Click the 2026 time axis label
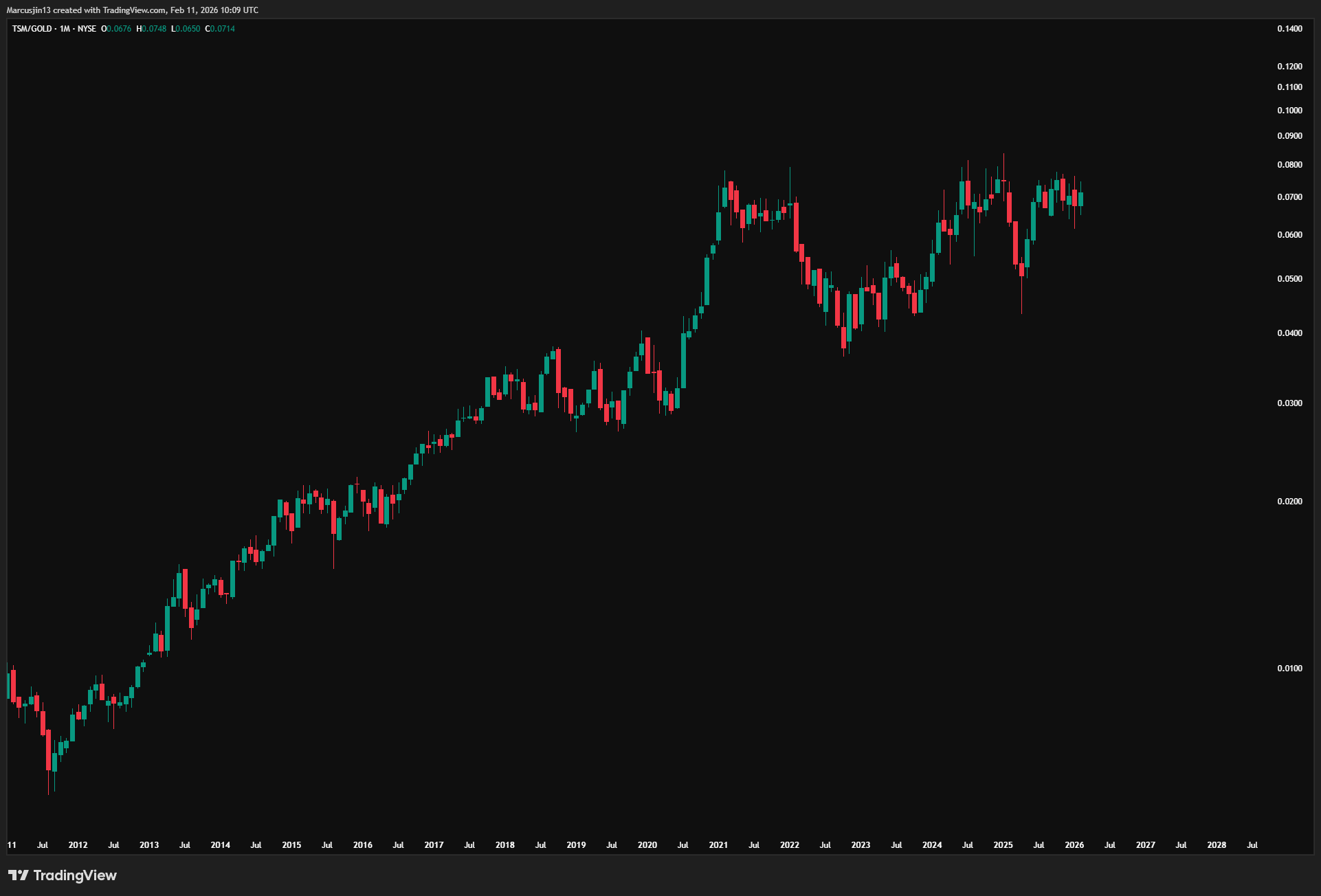Viewport: 1321px width, 896px height. pyautogui.click(x=1074, y=845)
